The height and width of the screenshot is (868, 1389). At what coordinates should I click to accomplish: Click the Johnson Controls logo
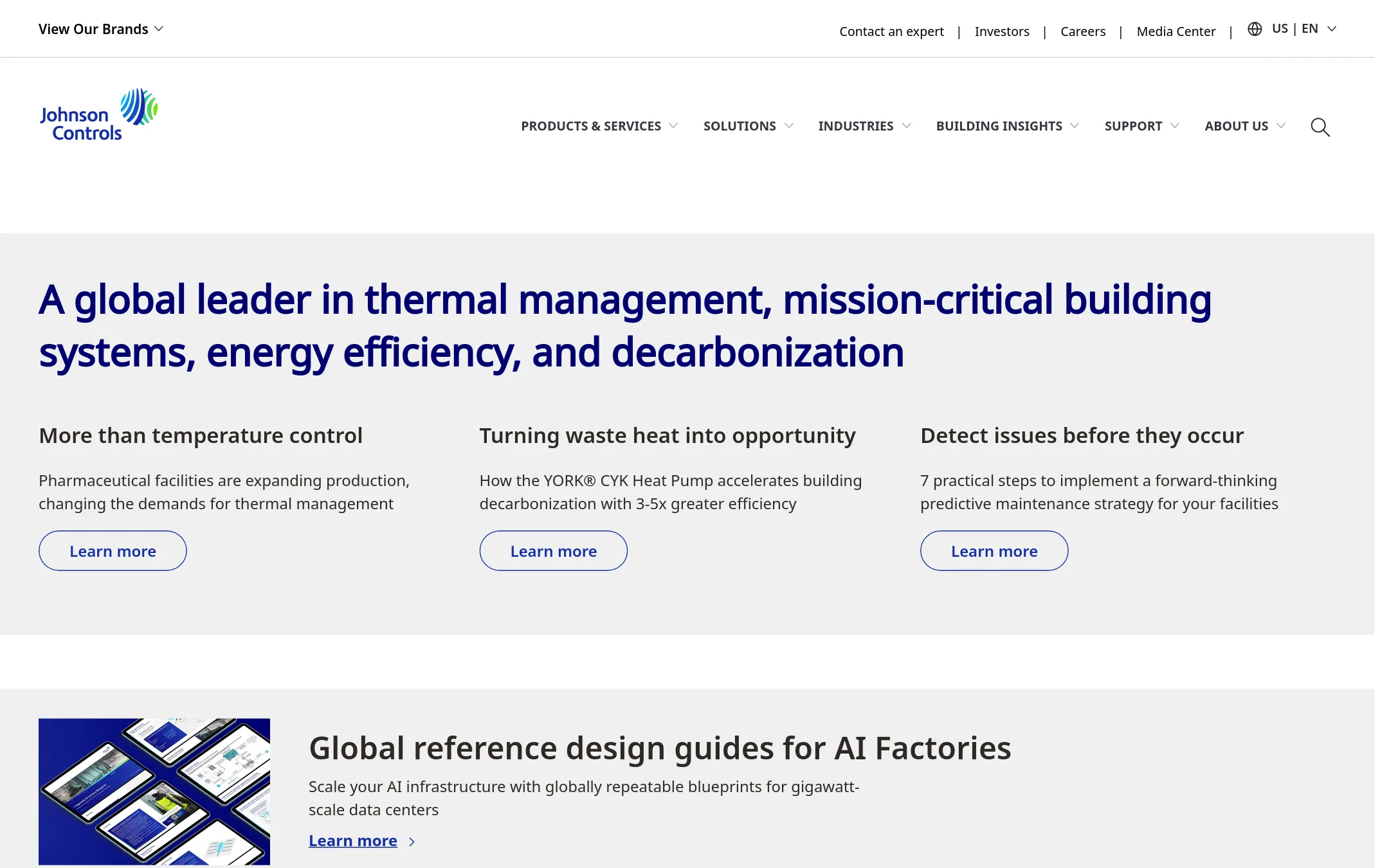99,115
